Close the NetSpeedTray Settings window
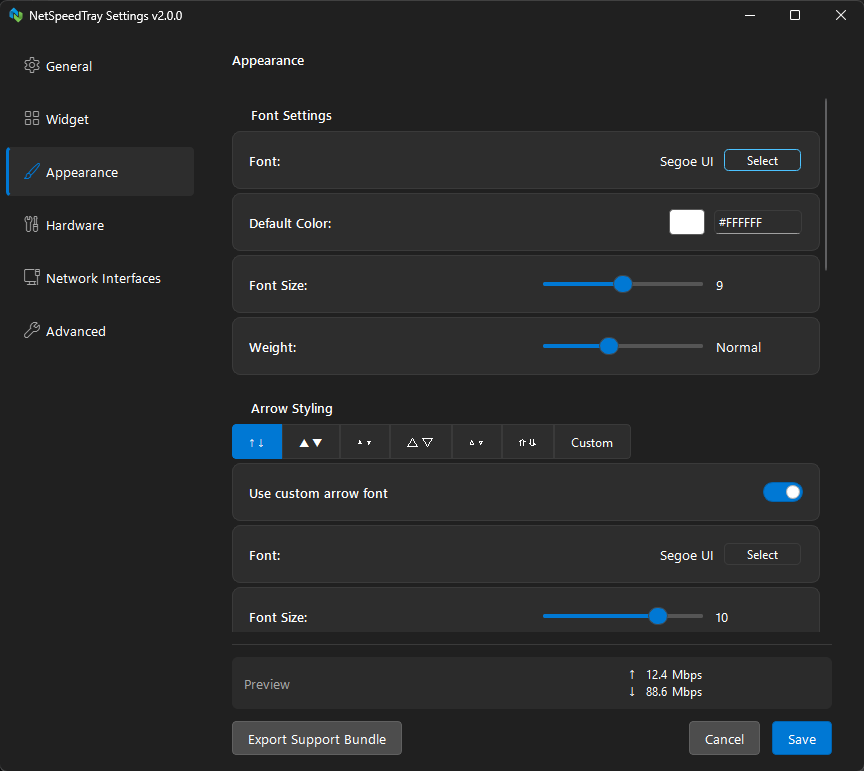Image resolution: width=864 pixels, height=771 pixels. point(840,15)
